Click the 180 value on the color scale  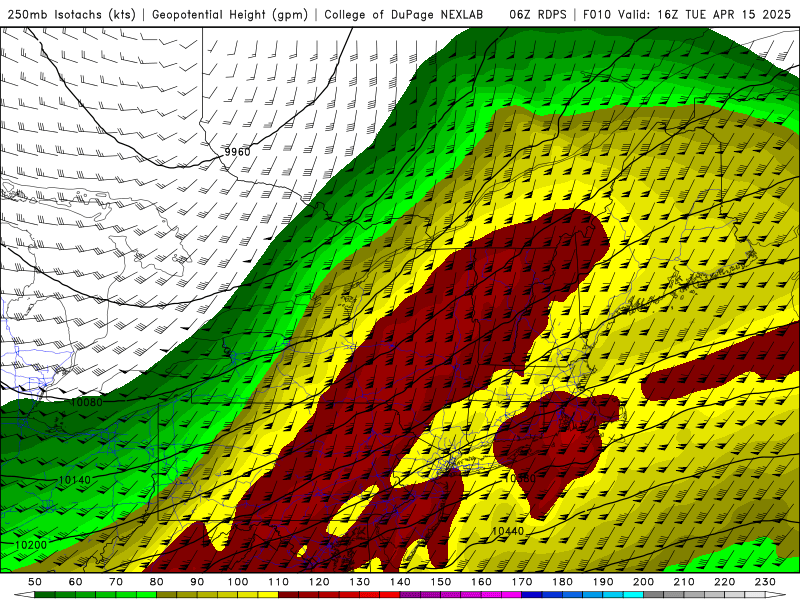[562, 582]
